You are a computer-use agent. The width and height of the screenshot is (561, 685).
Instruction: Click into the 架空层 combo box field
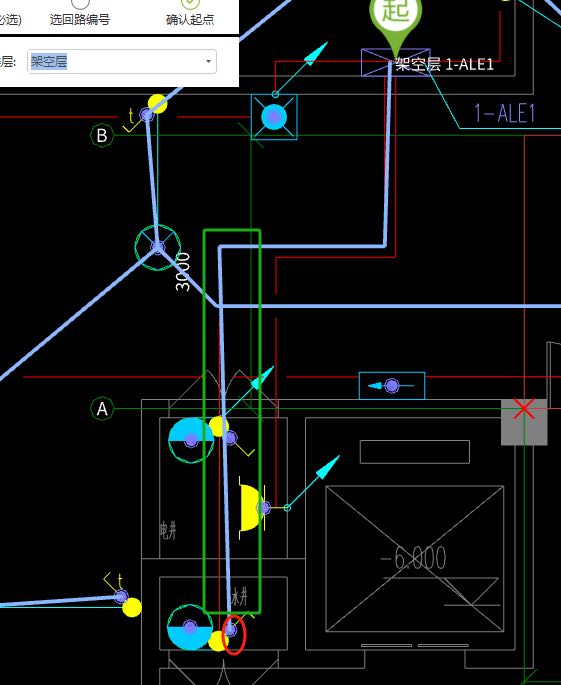122,62
